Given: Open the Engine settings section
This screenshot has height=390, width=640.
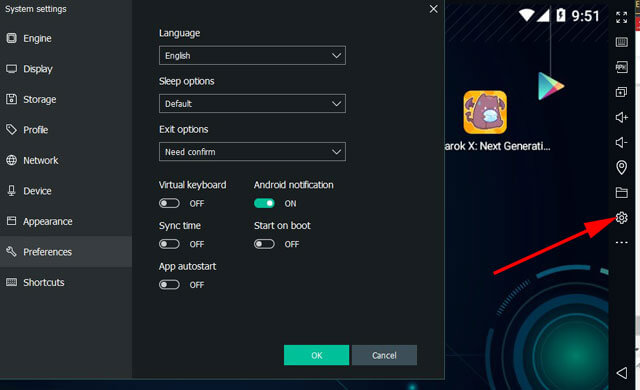Looking at the screenshot, I should 65,38.
